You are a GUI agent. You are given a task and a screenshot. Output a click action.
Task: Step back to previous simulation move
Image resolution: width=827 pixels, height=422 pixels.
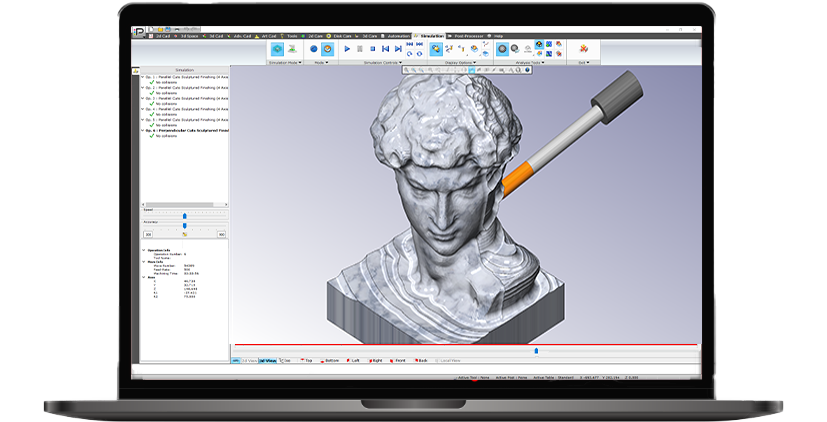[x=386, y=49]
